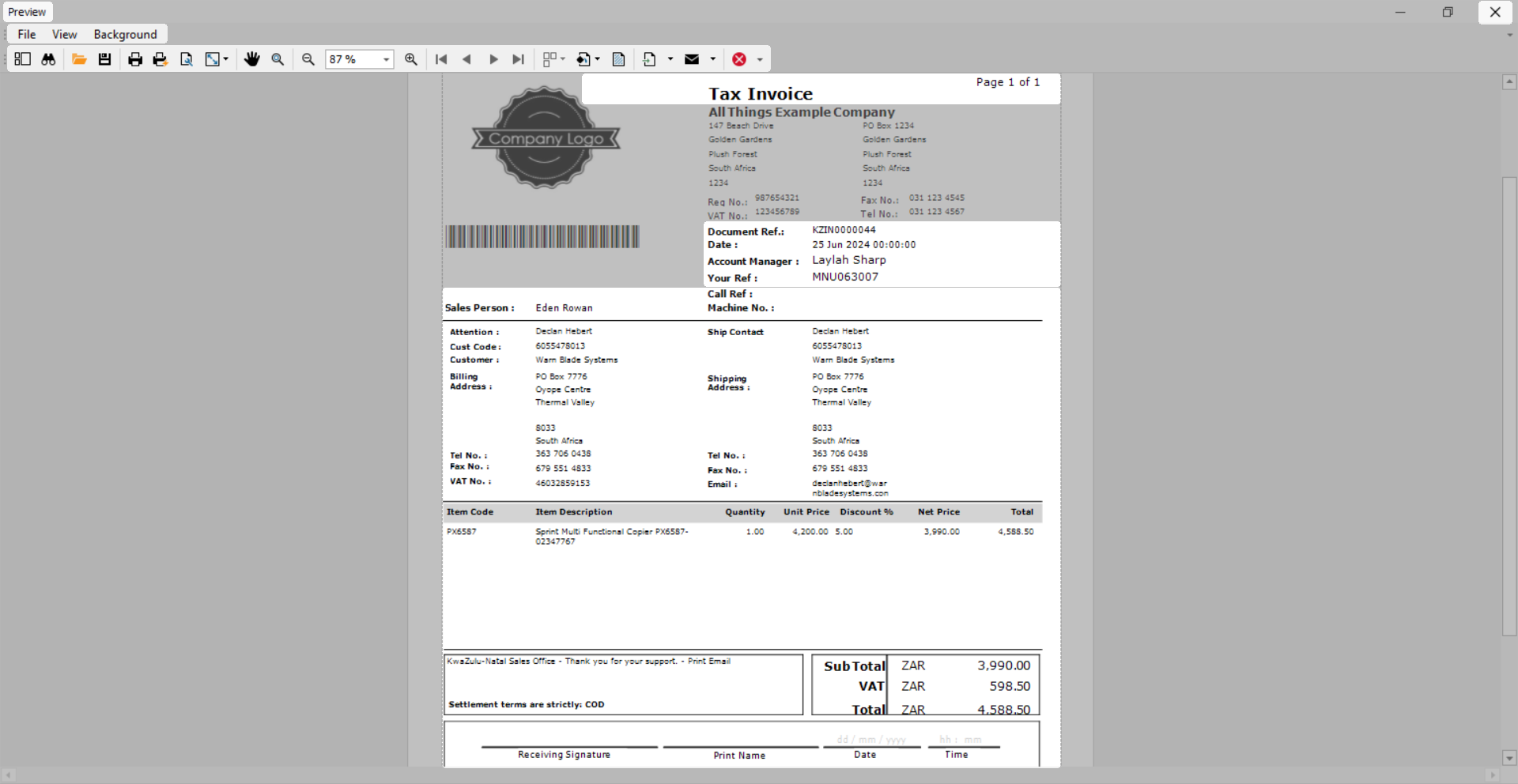
Task: Jump to the first page
Action: pos(441,59)
